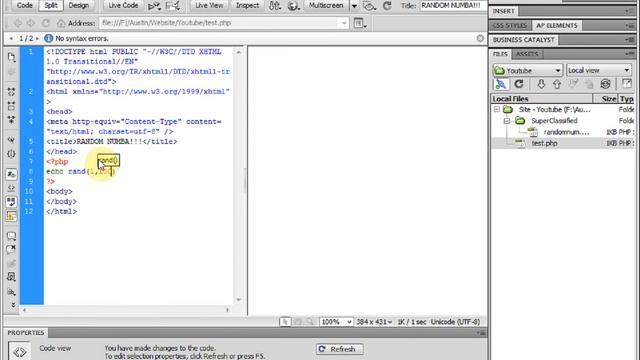This screenshot has height=360, width=640.
Task: Click the browser Back arrow icon
Action: click(x=18, y=23)
